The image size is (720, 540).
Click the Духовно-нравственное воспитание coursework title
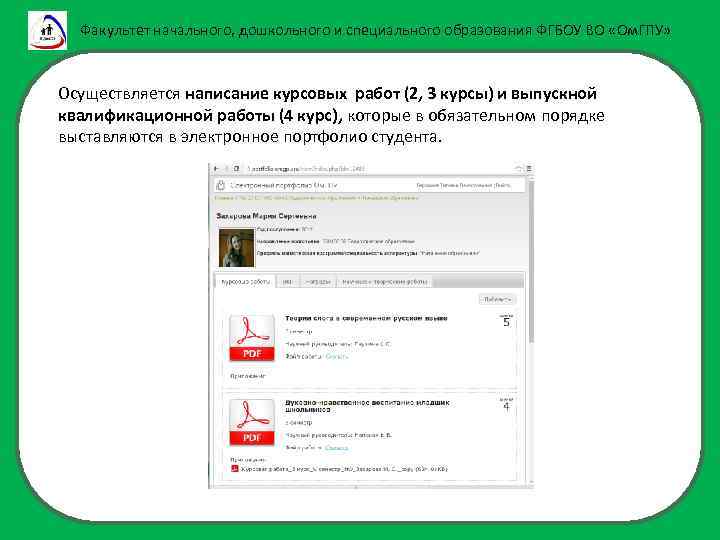point(367,405)
